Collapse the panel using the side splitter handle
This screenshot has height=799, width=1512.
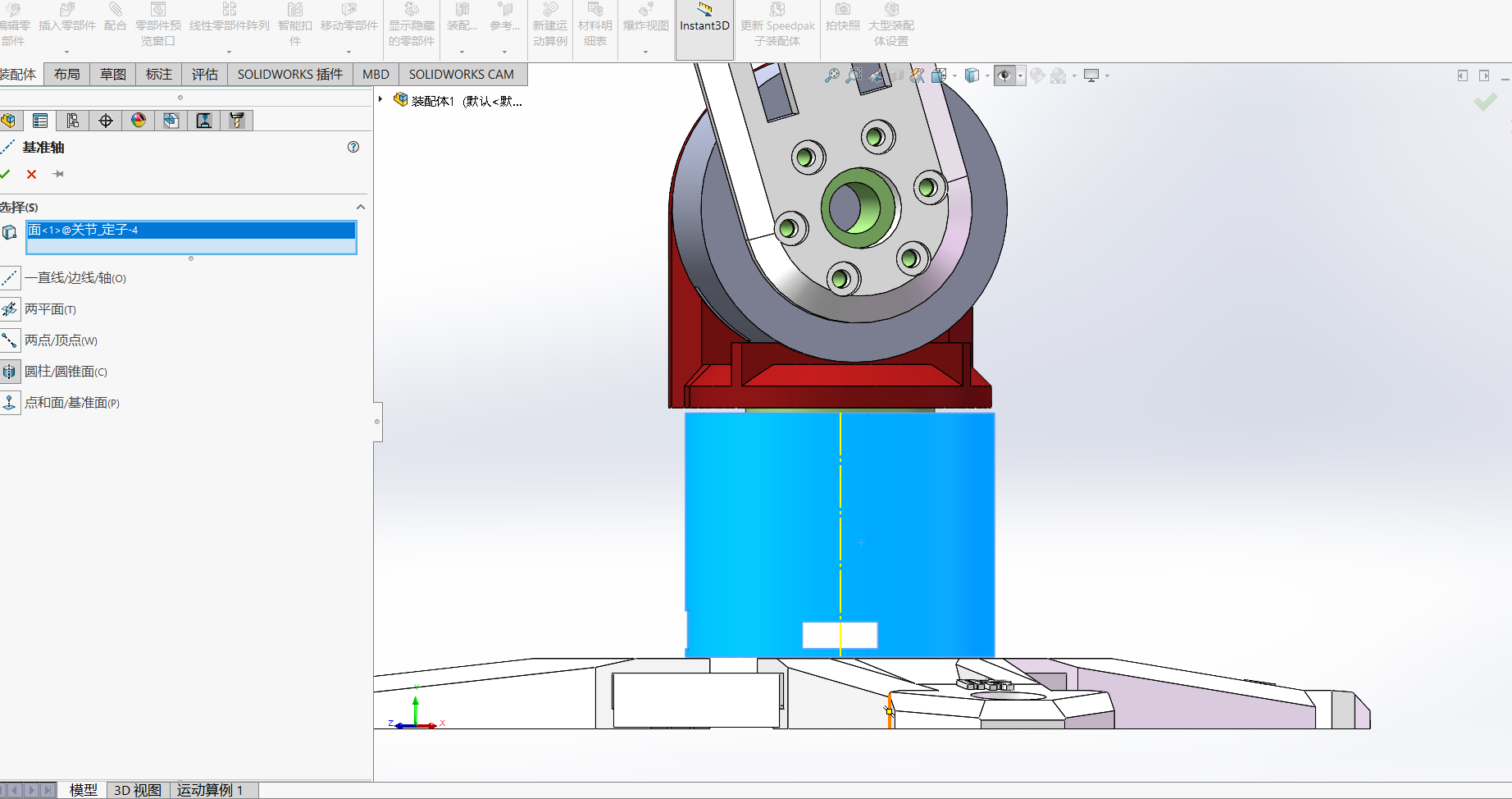pos(377,422)
